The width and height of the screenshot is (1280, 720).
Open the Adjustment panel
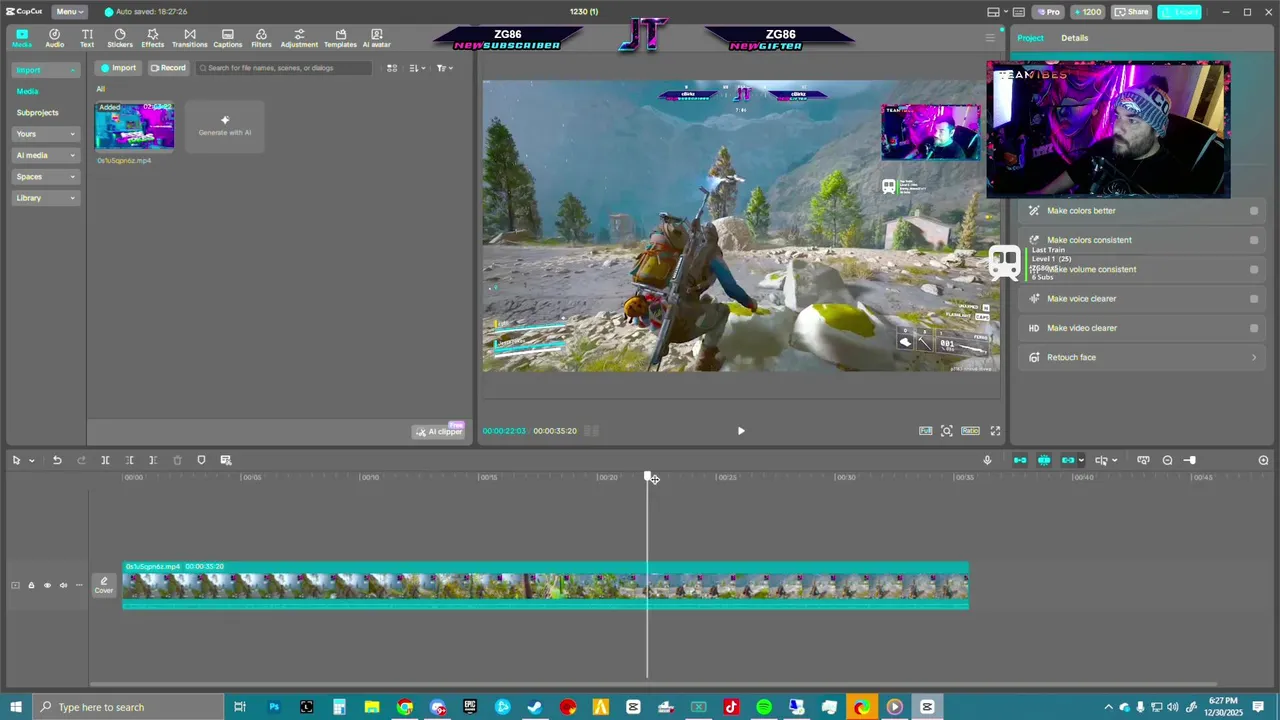[x=299, y=38]
